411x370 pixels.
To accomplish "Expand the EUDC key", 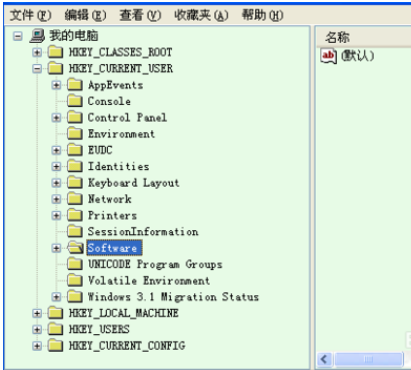I will [x=56, y=150].
